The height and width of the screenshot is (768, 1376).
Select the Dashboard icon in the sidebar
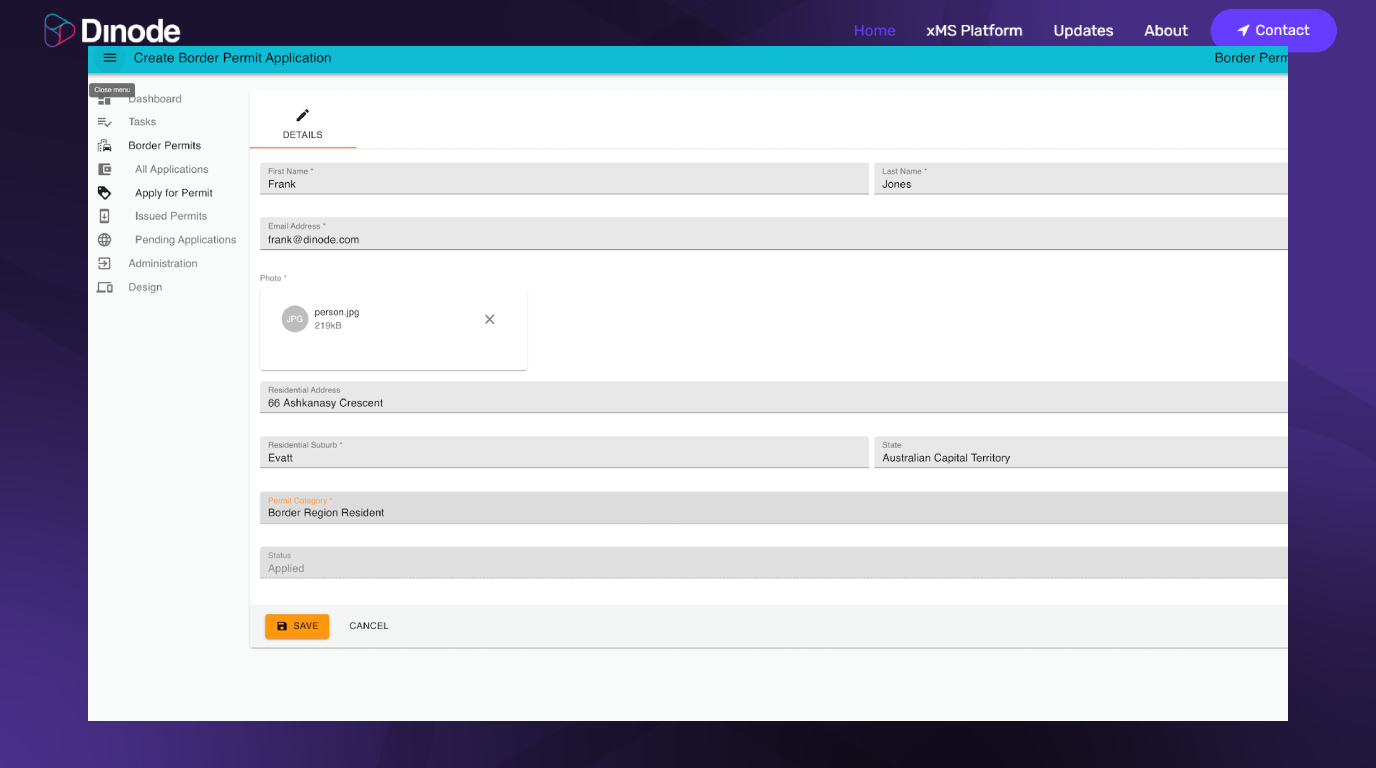105,98
